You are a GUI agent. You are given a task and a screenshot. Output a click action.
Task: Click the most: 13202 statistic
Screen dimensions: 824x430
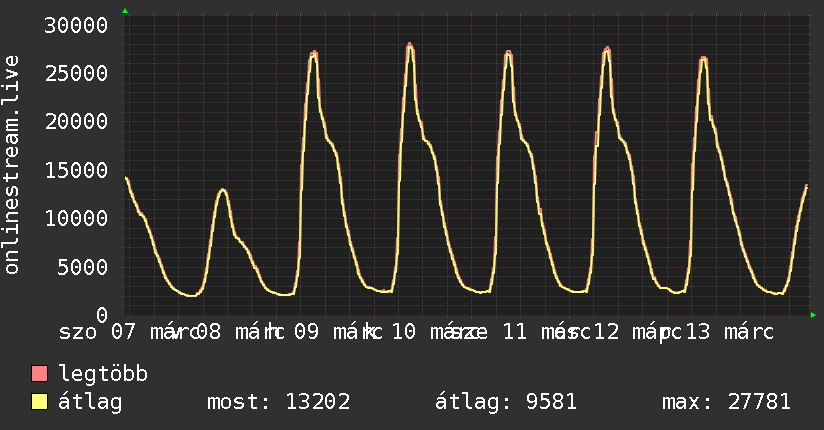point(279,402)
